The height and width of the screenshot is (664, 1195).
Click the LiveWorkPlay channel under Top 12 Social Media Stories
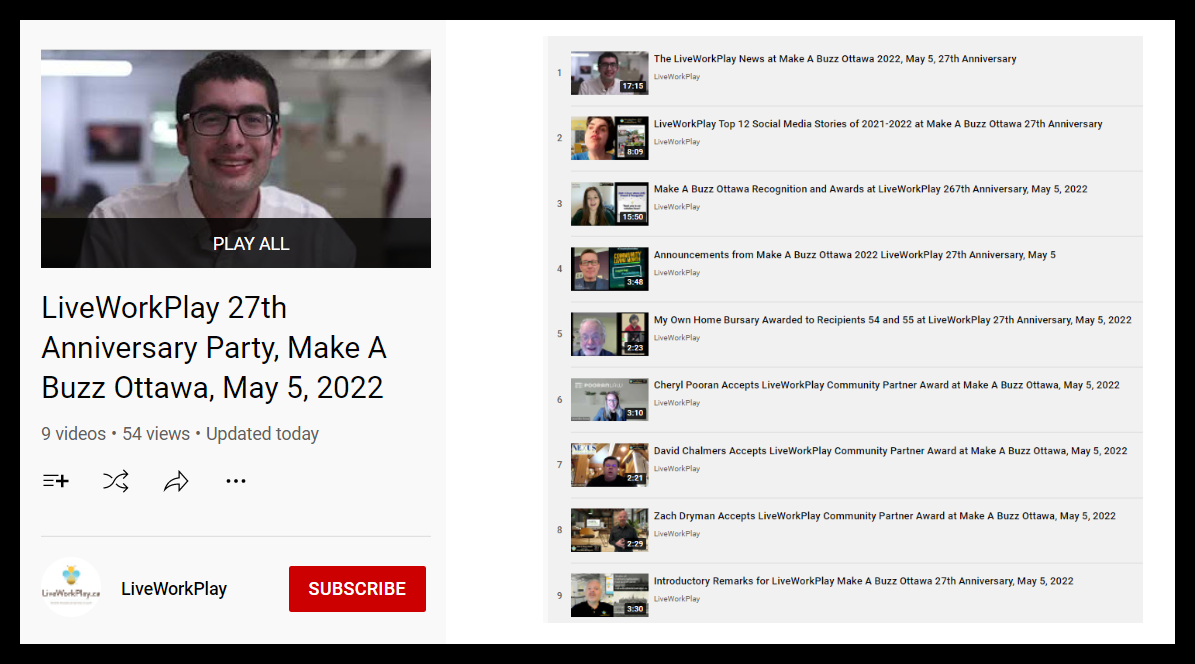677,142
